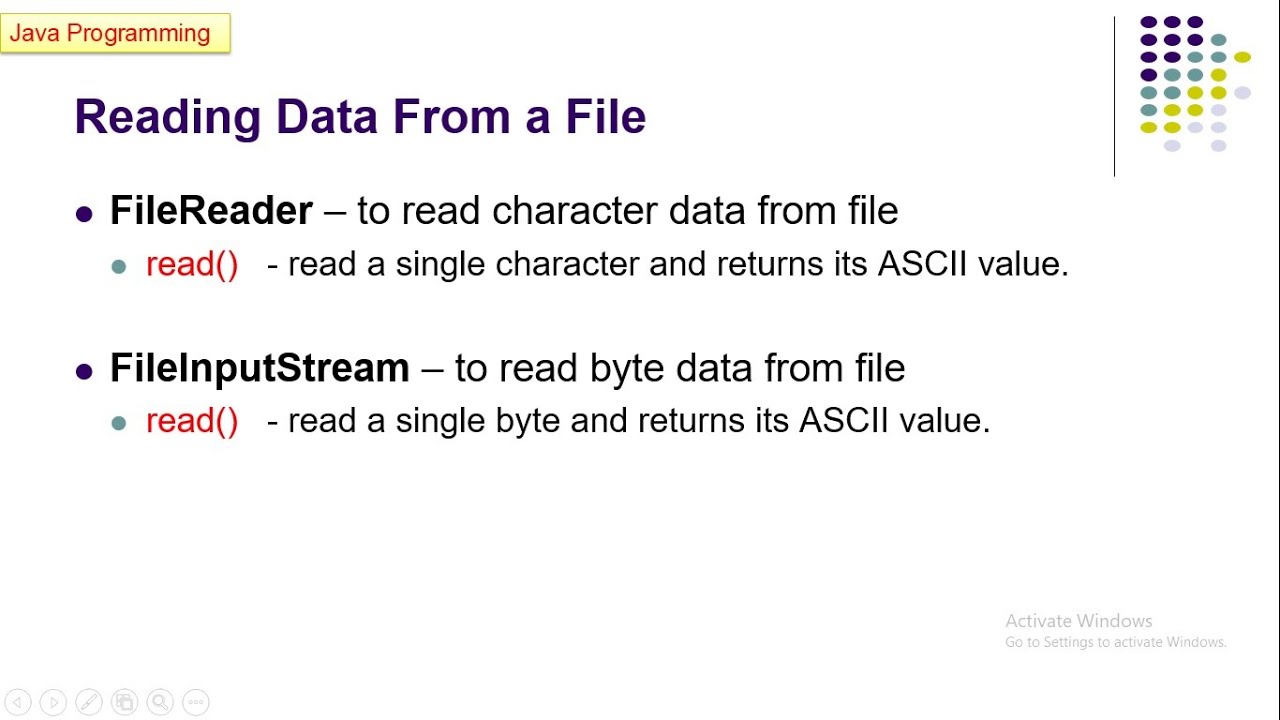Viewport: 1280px width, 720px height.
Task: Click the bold FileReader word
Action: [211, 210]
